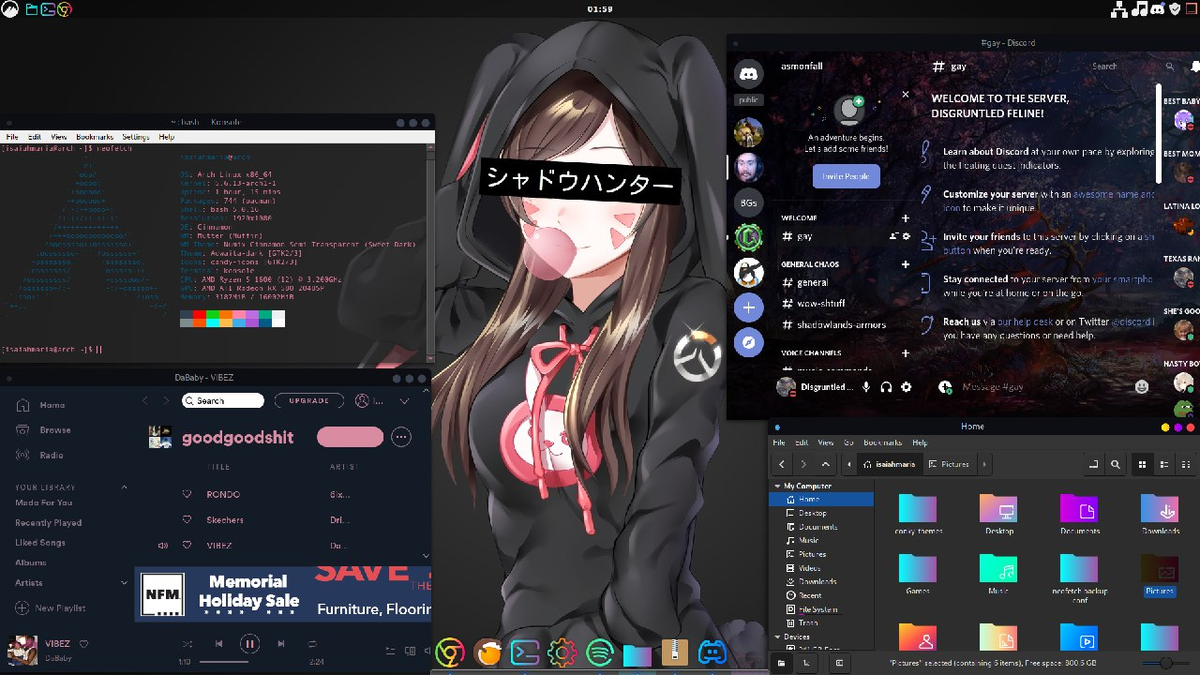Add a server with Discord's plus button

click(x=748, y=307)
